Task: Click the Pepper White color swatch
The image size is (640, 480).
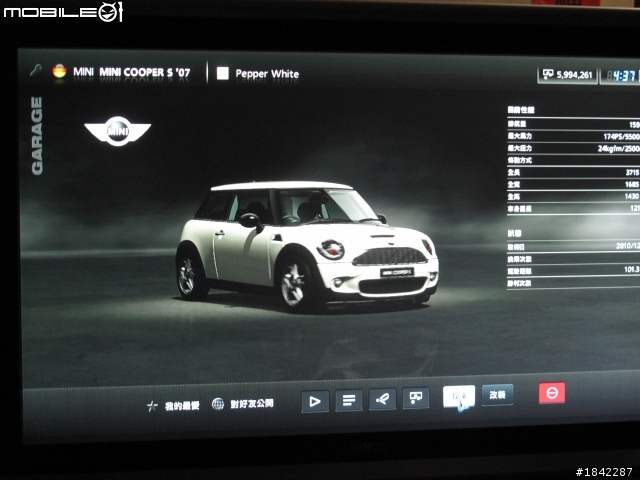Action: click(x=222, y=73)
